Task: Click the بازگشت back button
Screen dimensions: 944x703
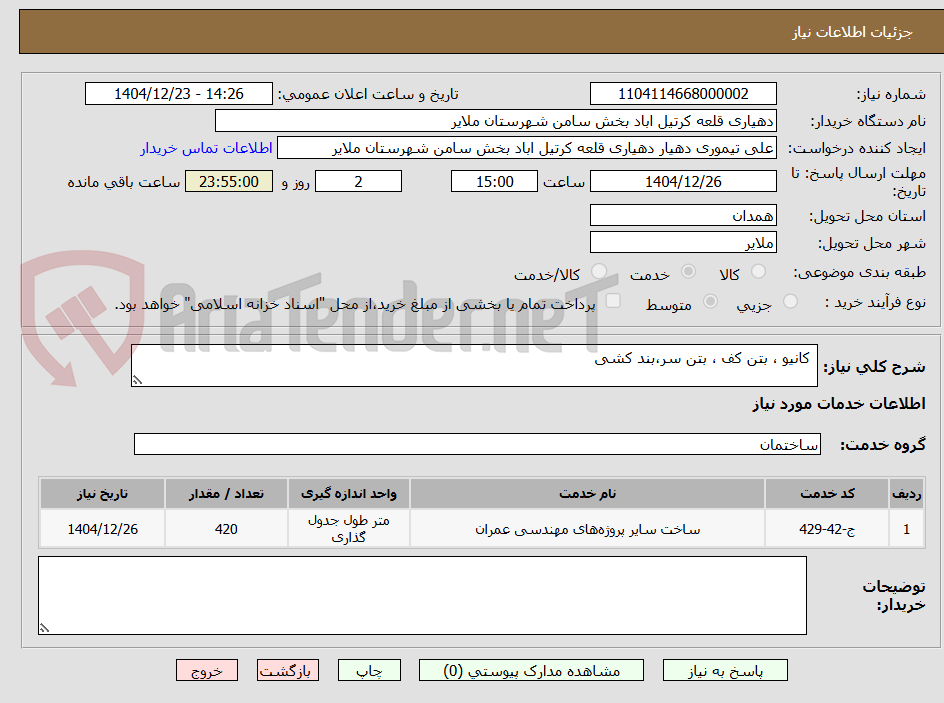Action: click(x=288, y=670)
